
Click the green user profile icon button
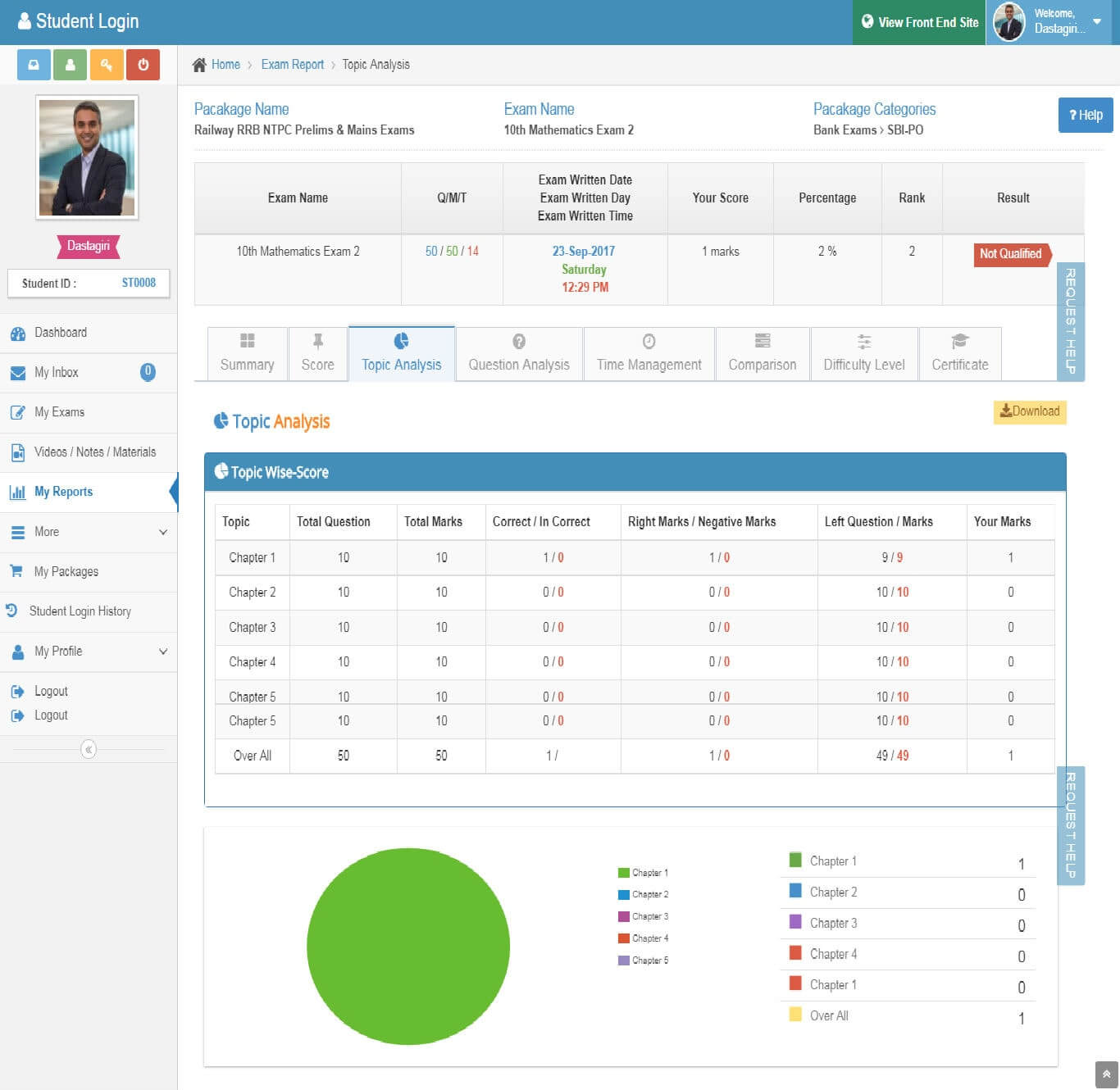(70, 65)
